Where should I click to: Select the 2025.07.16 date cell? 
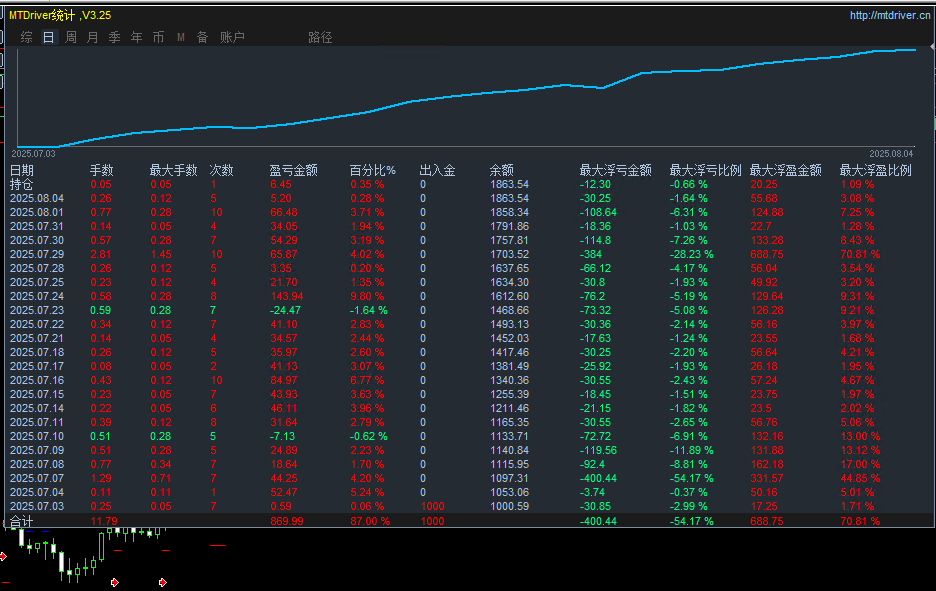pos(37,380)
